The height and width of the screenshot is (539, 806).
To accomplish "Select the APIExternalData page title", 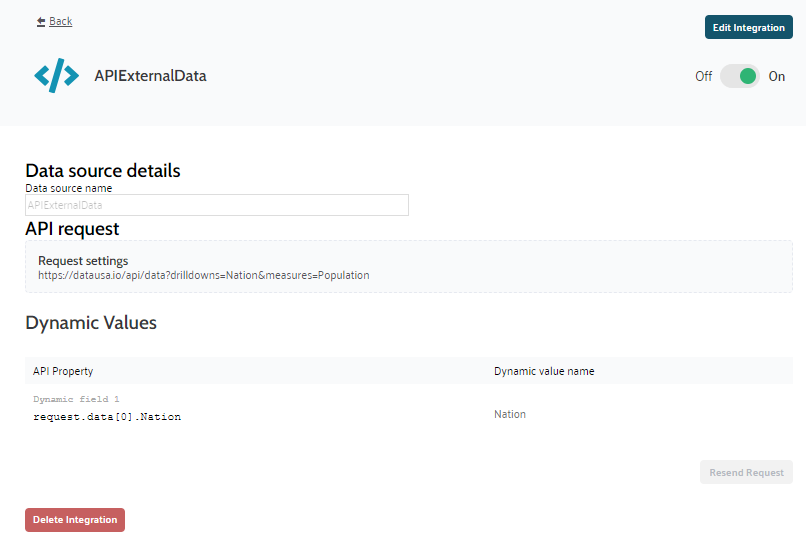I will [150, 76].
